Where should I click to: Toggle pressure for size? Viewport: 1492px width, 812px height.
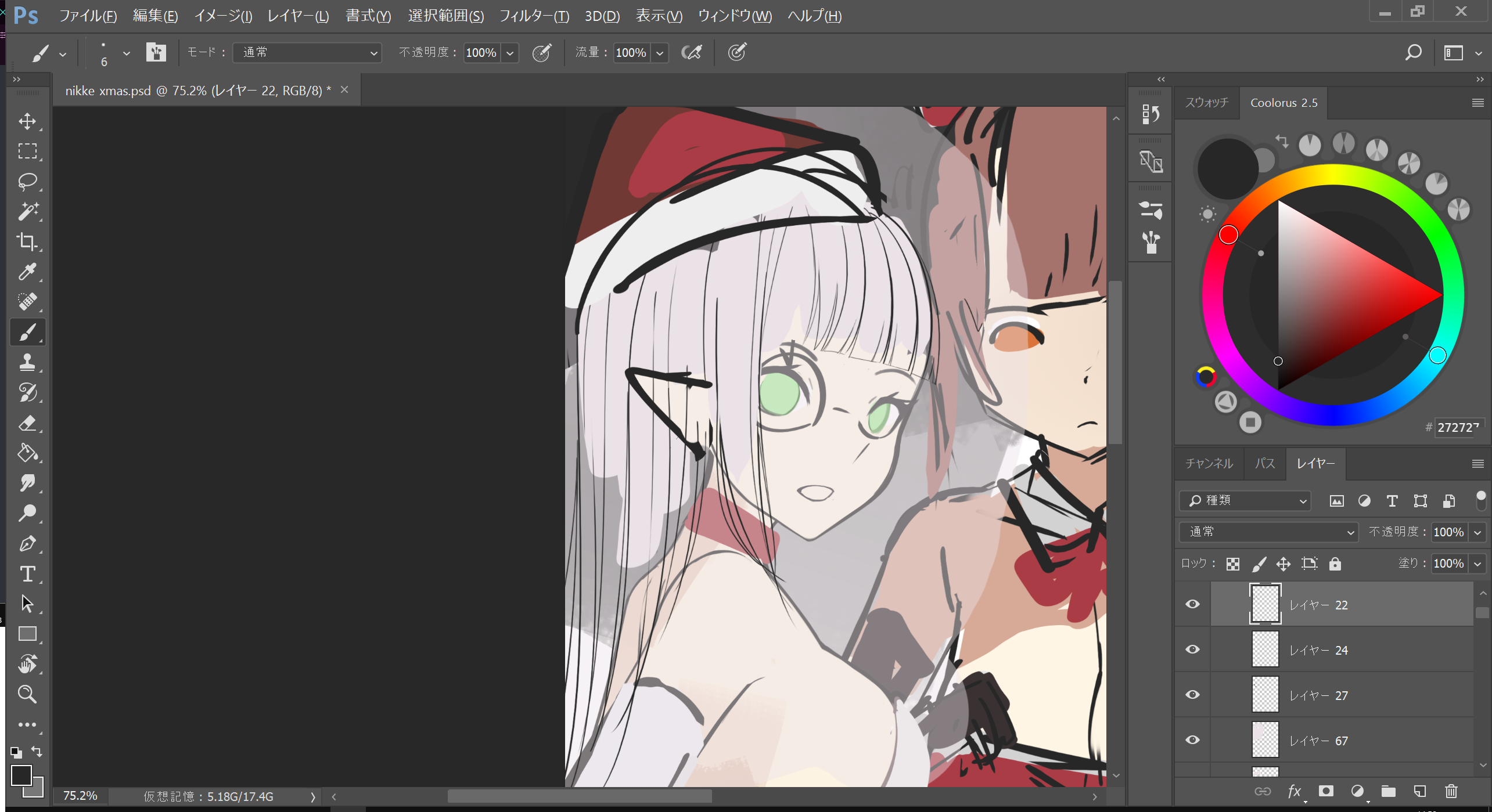[x=737, y=52]
